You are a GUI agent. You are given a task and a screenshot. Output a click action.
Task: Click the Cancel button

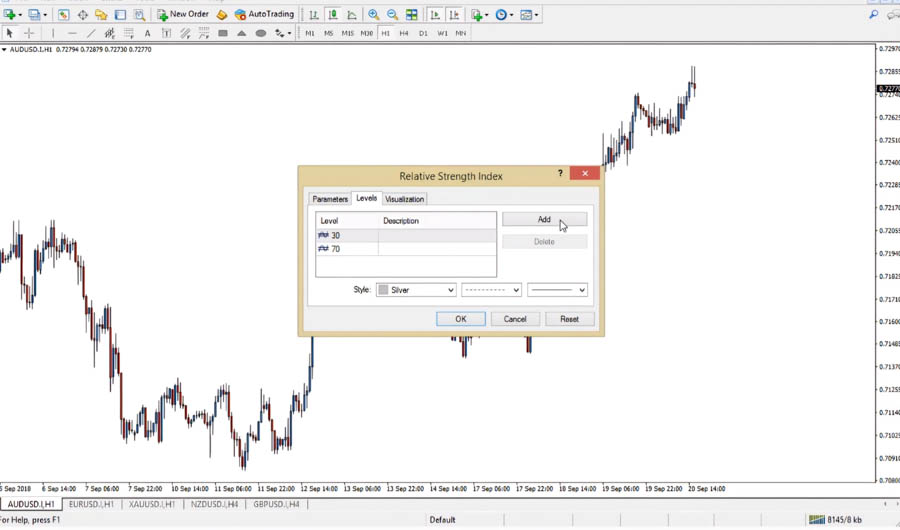[515, 319]
